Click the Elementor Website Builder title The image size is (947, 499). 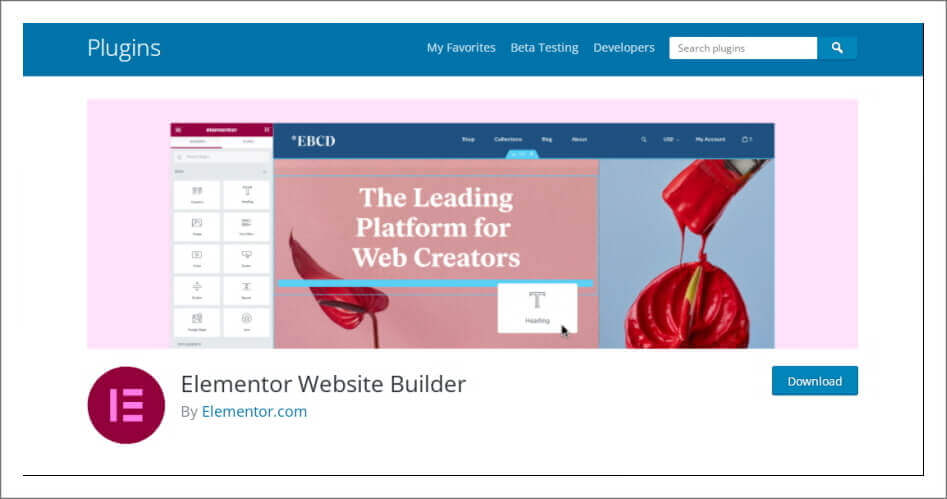(x=323, y=384)
